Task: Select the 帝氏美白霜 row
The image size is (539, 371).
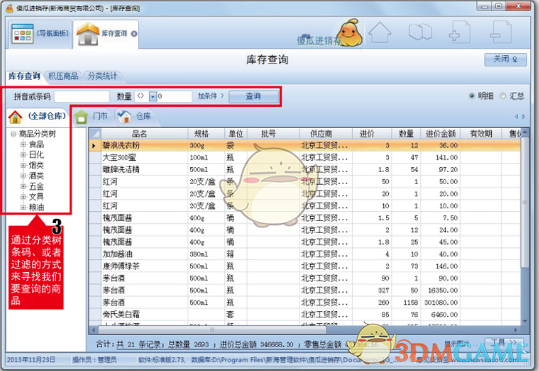Action: coord(305,315)
